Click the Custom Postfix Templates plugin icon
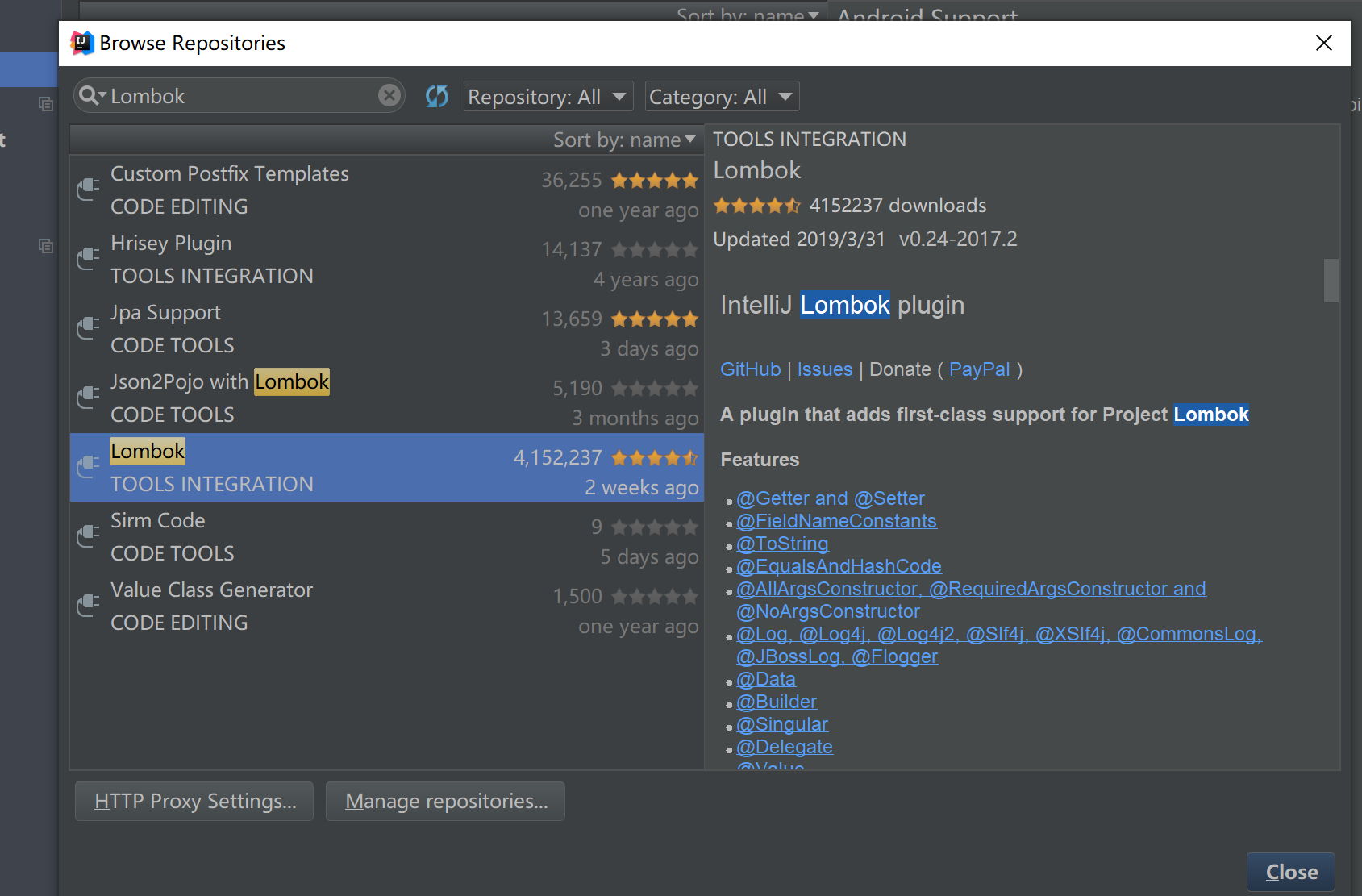Viewport: 1362px width, 896px height. click(88, 190)
